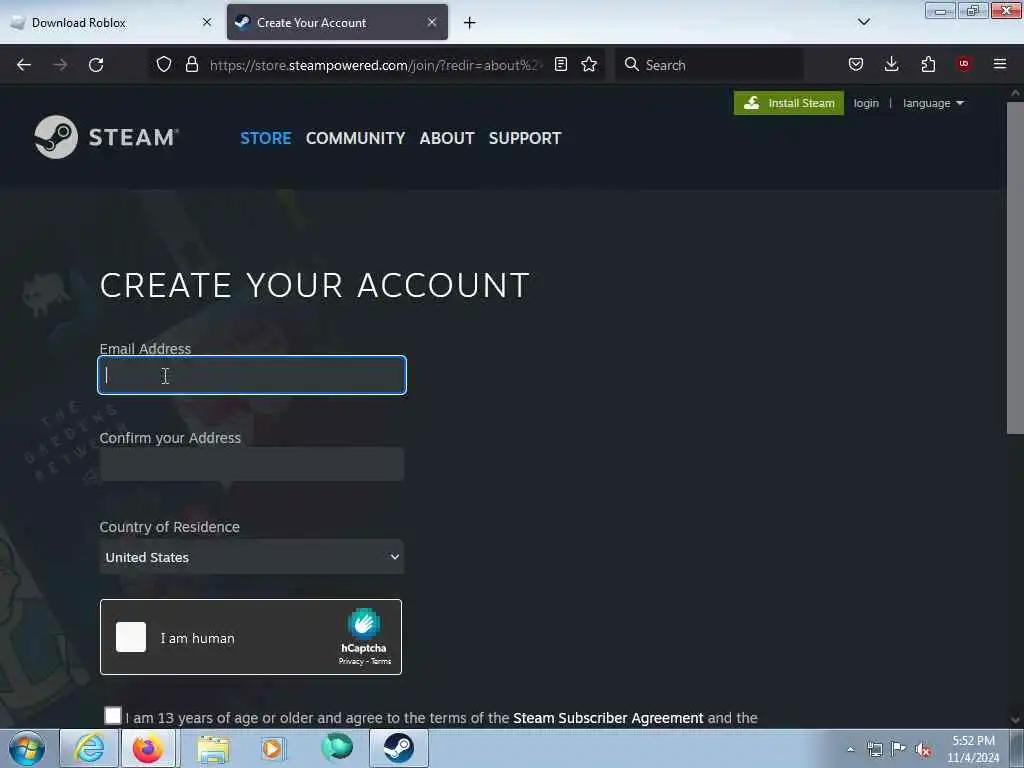This screenshot has width=1024, height=768.
Task: Click the uBlock Origin red icon
Action: (964, 64)
